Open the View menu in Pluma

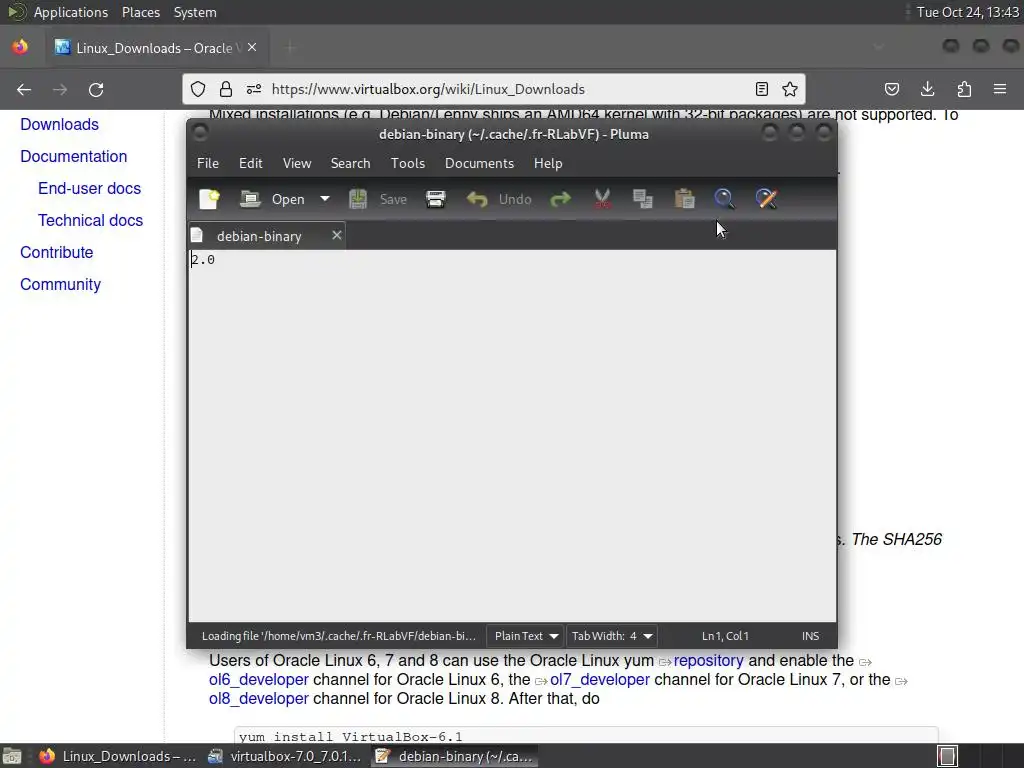(296, 163)
